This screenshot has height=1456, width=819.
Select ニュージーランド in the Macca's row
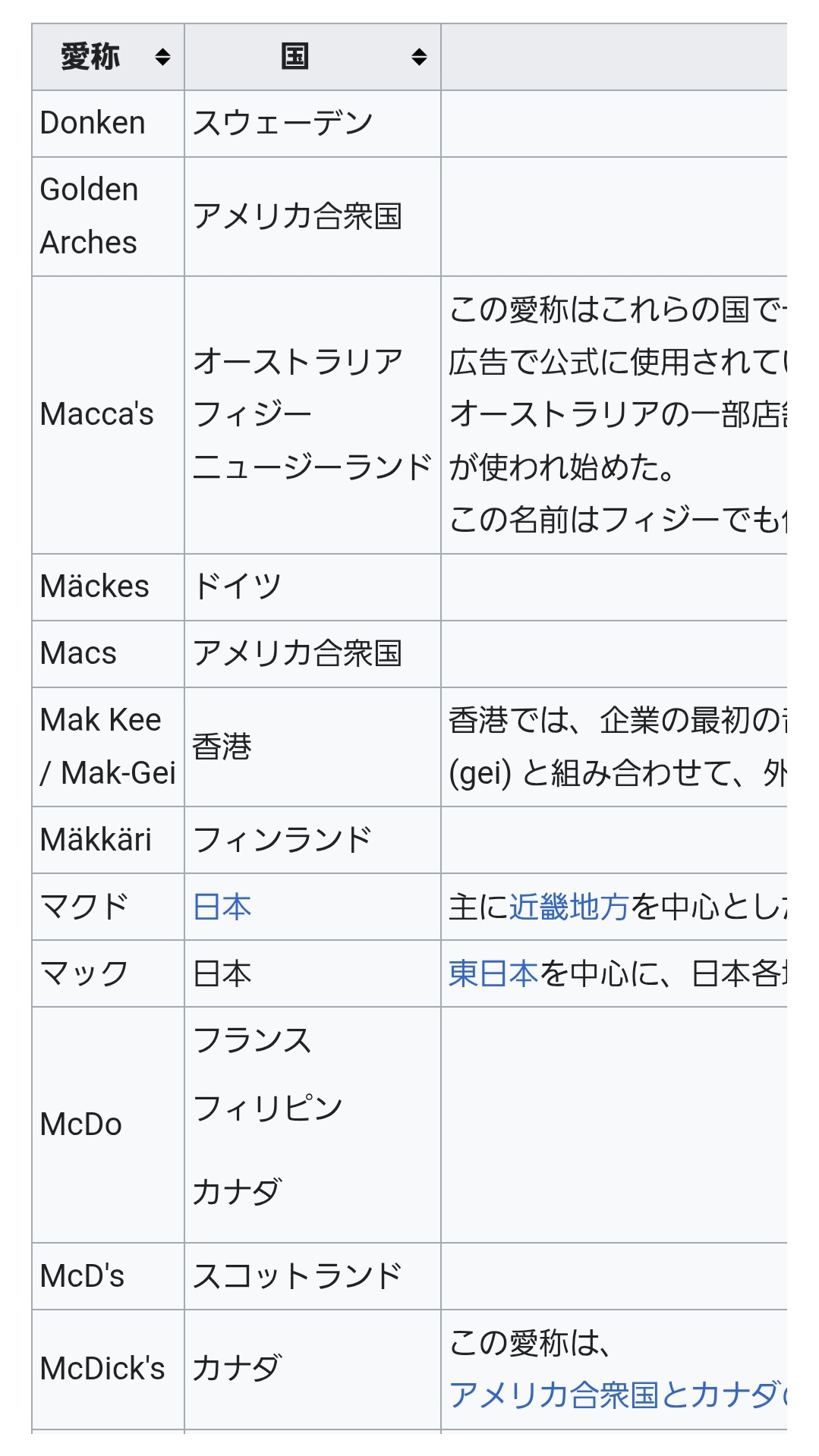click(x=312, y=467)
